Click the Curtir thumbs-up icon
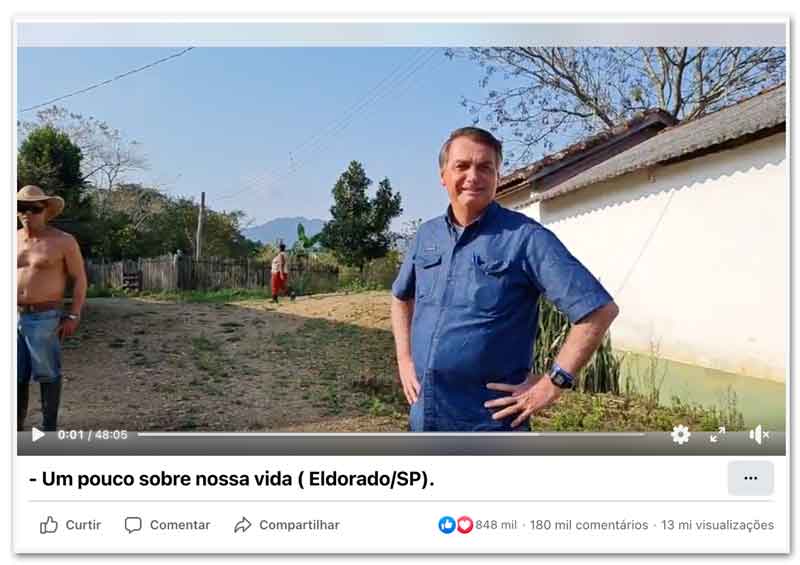Screen dimensions: 800x565 [48, 525]
